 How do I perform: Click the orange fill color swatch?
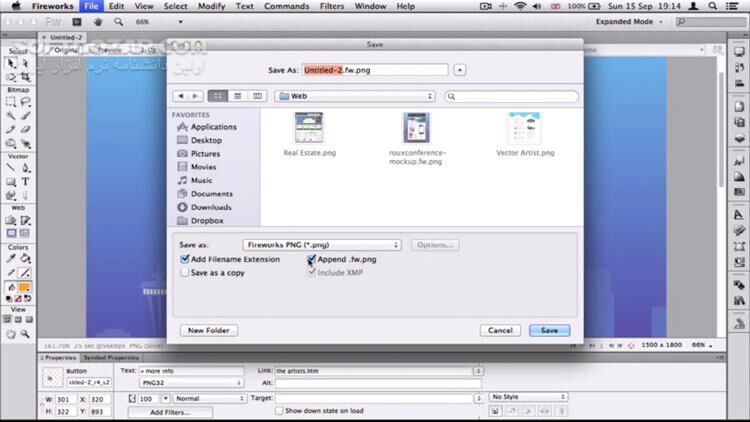pos(25,287)
